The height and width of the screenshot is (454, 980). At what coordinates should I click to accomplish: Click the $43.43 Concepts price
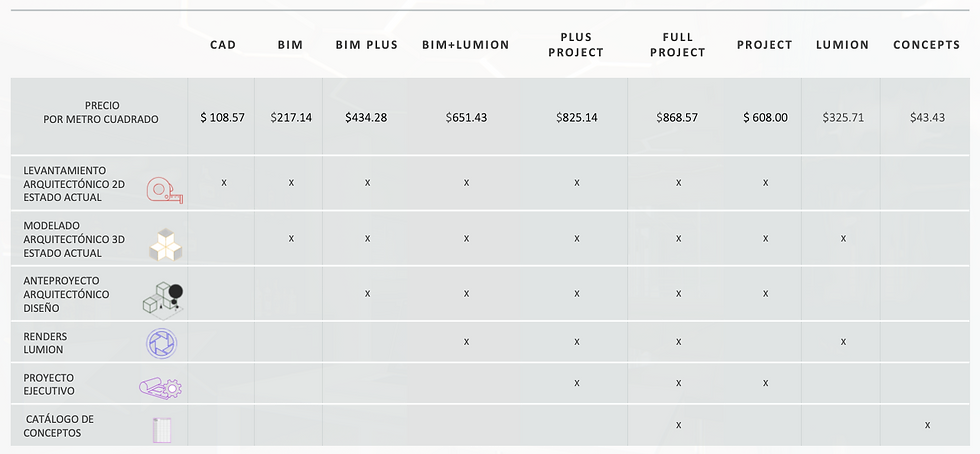[928, 118]
